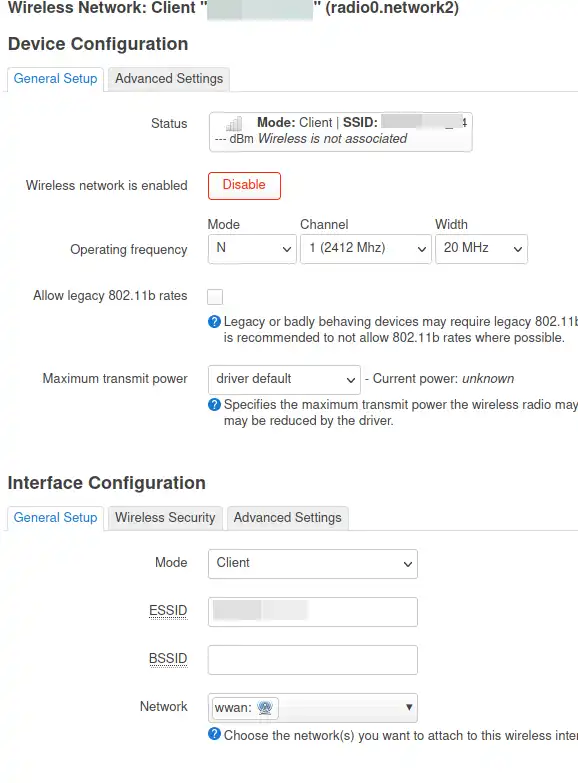Open the Wireless Security tab

165,518
